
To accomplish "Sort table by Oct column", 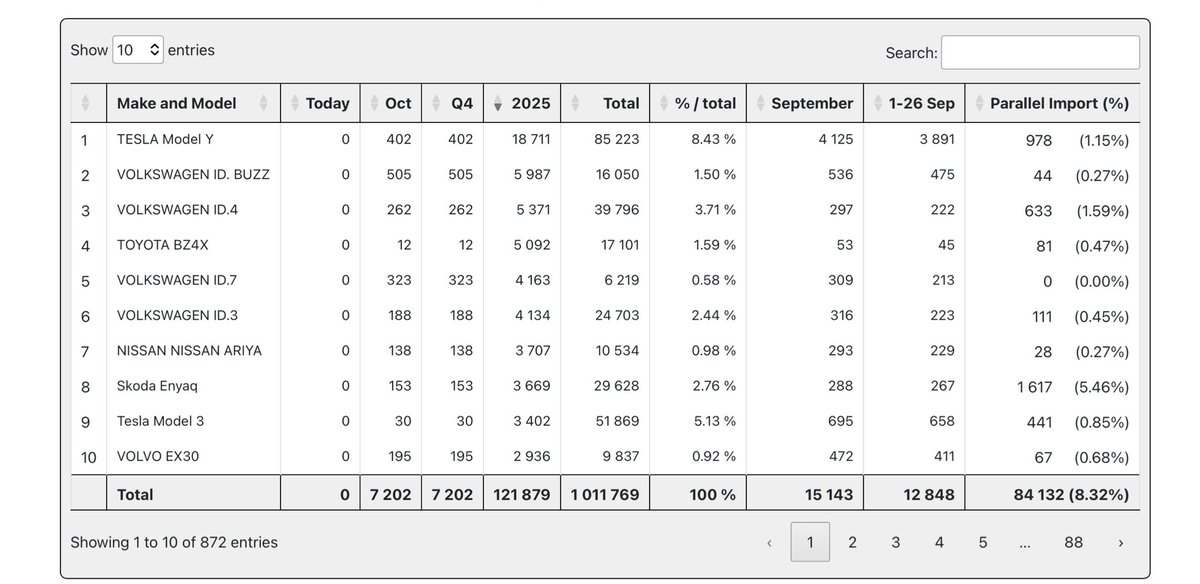I will click(391, 103).
